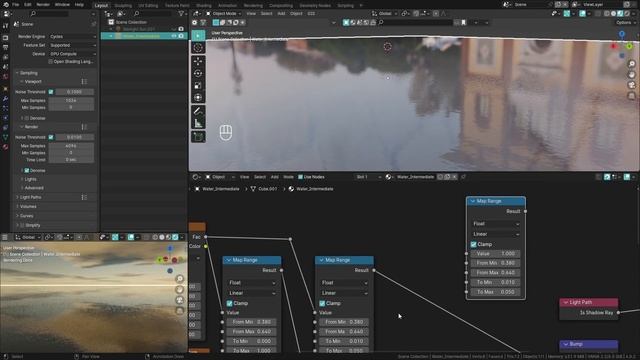Click Cube.001 in the node editor breadcrumb
The height and width of the screenshot is (360, 640).
click(x=267, y=189)
